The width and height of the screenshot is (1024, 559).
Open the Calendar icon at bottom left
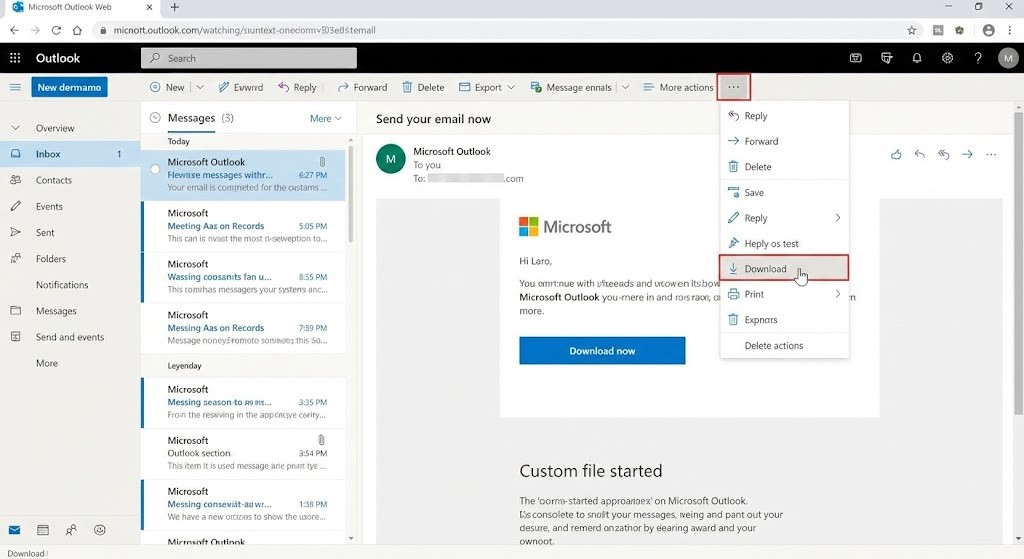(43, 530)
